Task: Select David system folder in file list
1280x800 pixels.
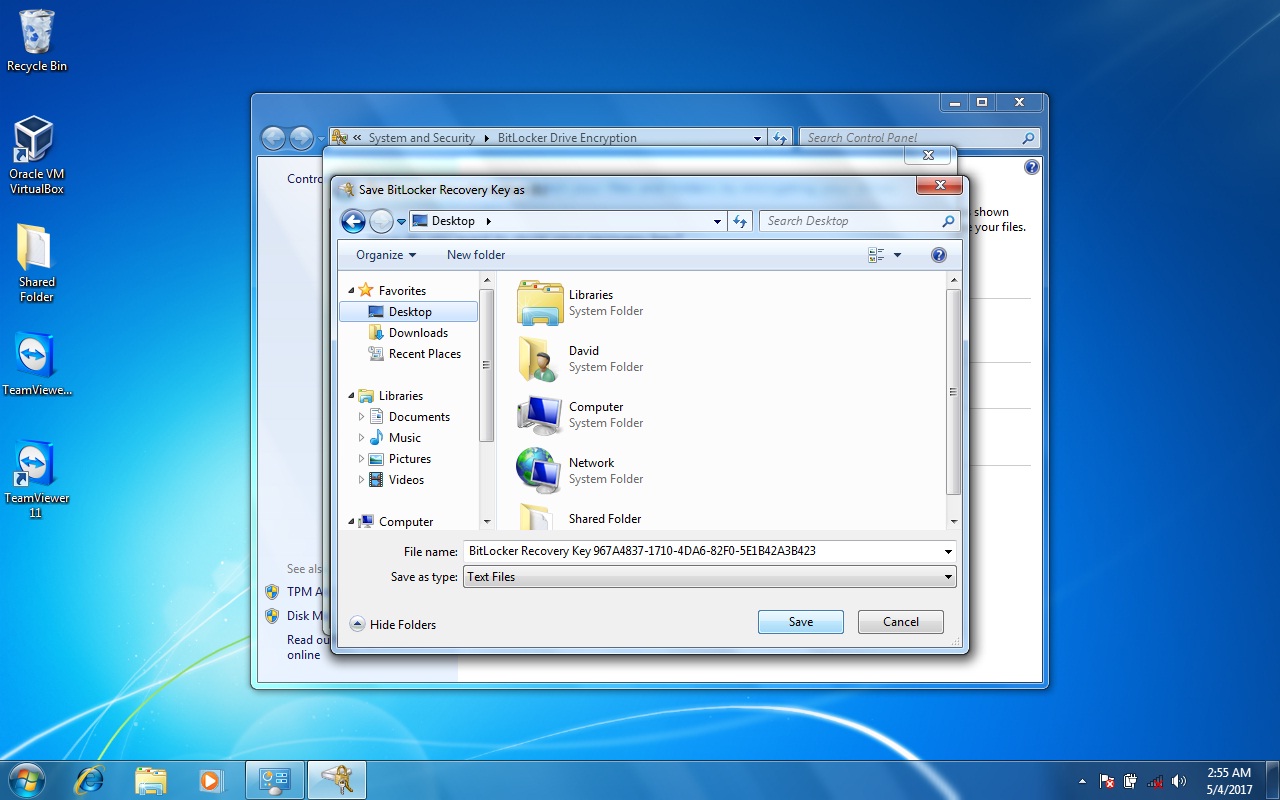Action: point(581,358)
